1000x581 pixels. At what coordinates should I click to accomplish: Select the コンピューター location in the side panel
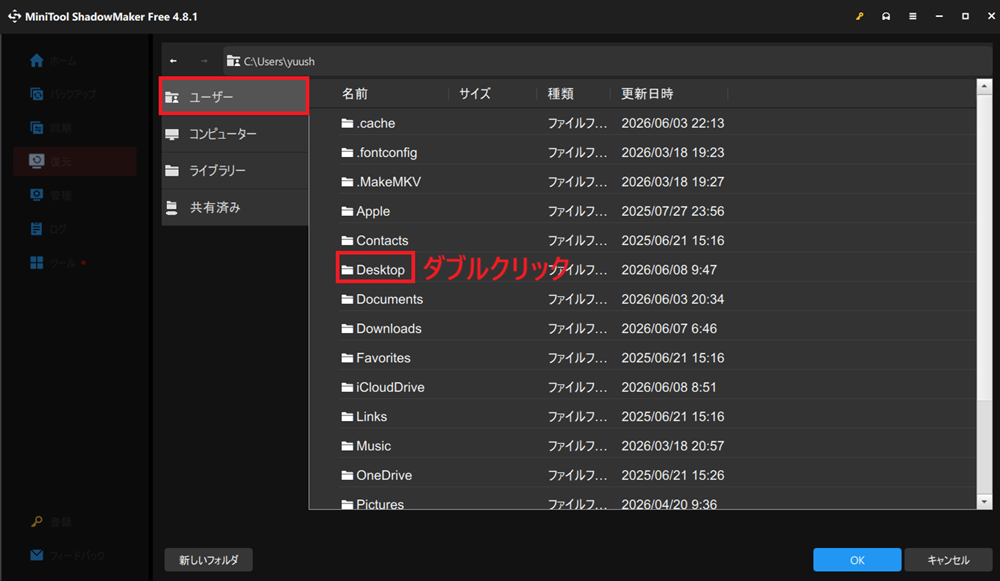[234, 134]
